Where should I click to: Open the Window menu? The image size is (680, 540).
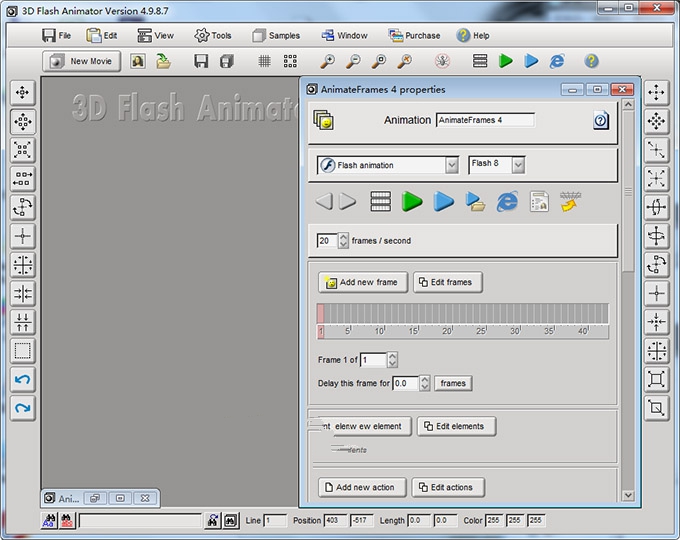coord(344,36)
